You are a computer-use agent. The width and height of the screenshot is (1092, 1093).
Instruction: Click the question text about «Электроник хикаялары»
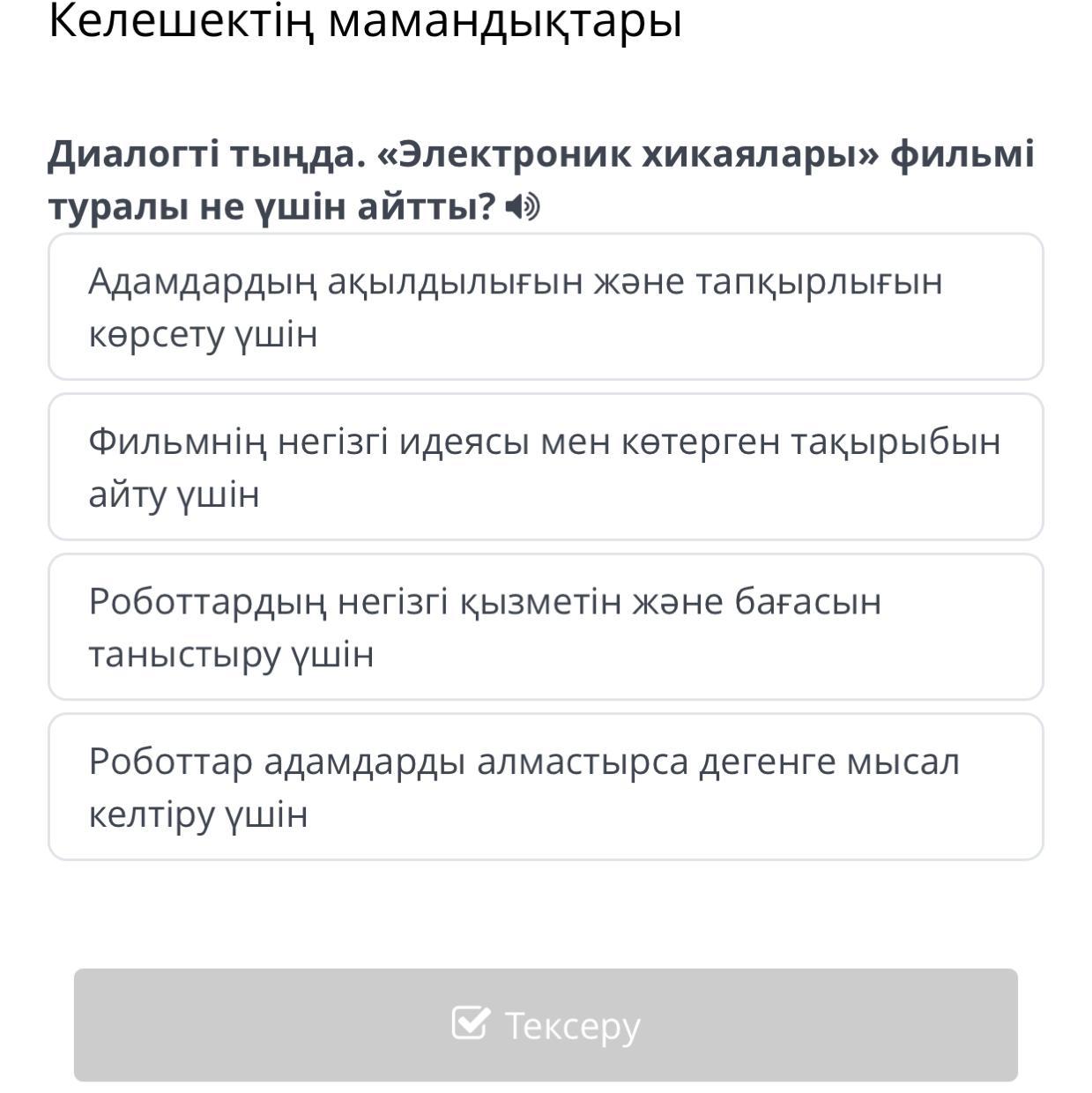pos(541,181)
